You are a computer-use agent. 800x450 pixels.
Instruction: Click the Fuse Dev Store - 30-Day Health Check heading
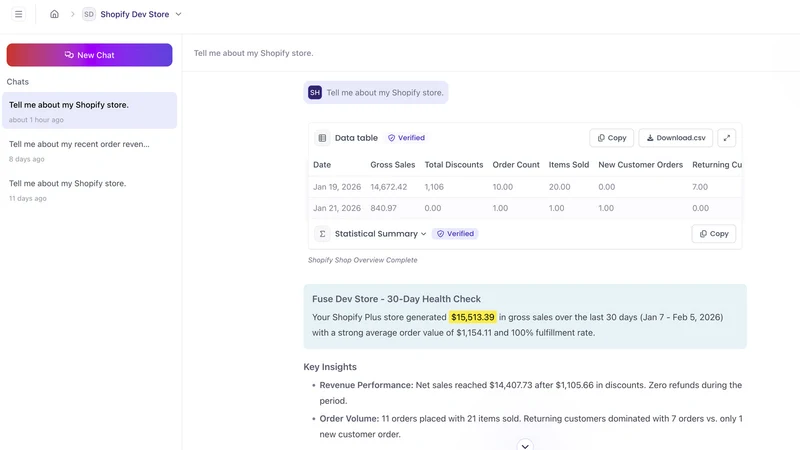pos(396,299)
